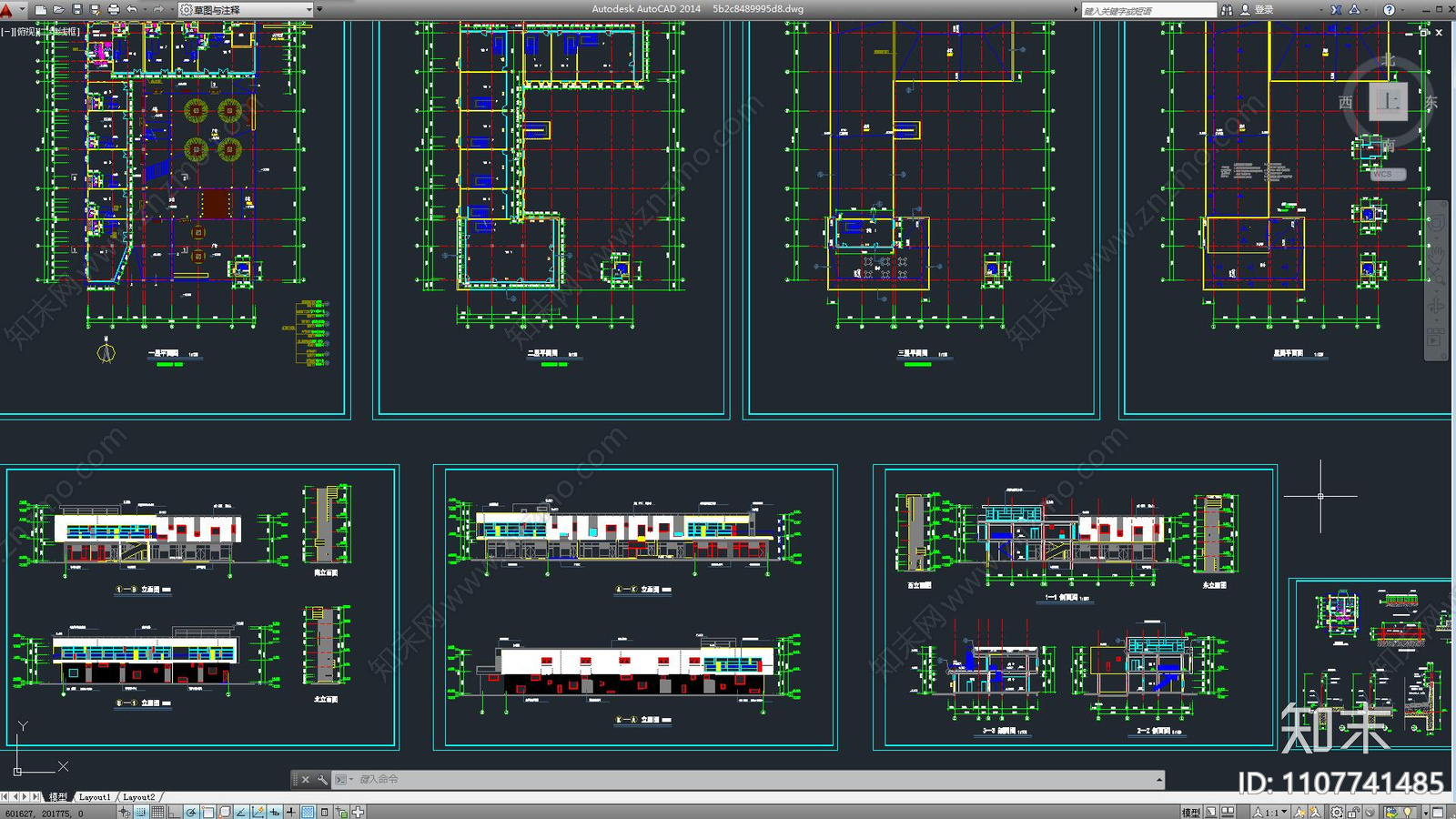1456x819 pixels.
Task: Open command line customize wrench icon
Action: coord(322,779)
